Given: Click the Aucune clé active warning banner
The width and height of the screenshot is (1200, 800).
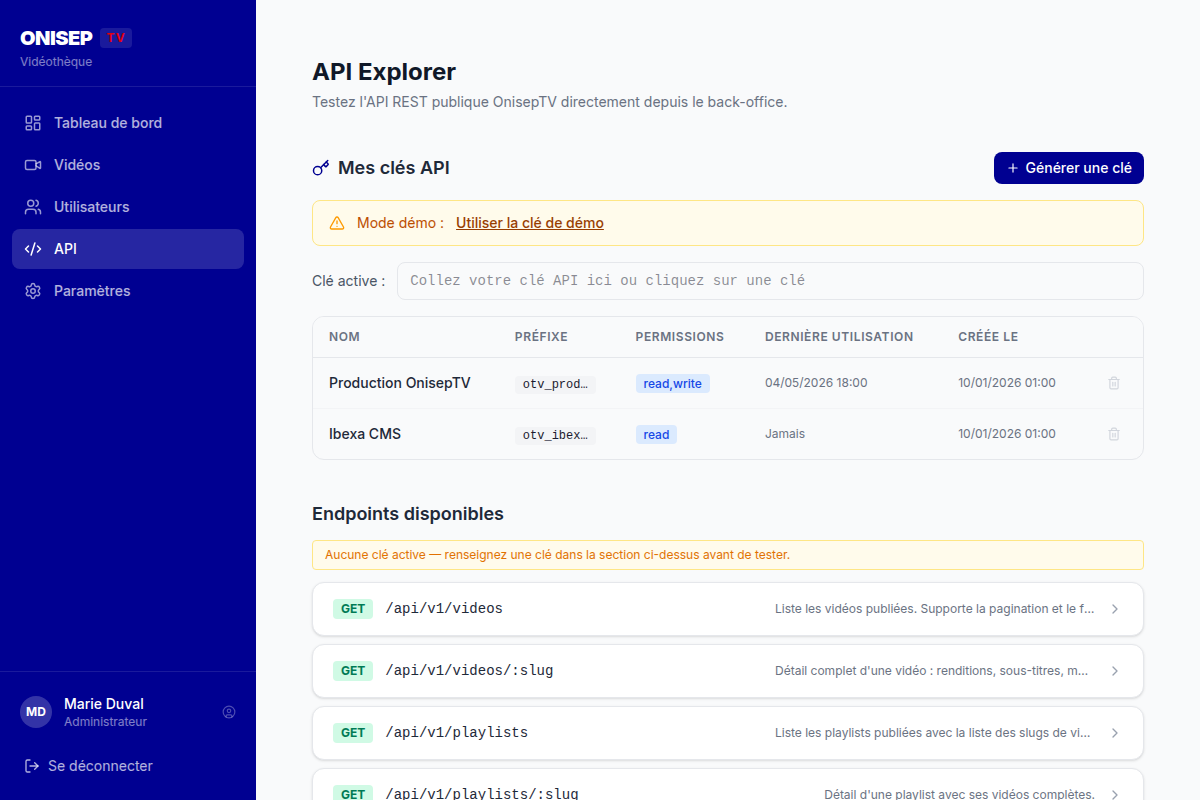Looking at the screenshot, I should click(728, 555).
